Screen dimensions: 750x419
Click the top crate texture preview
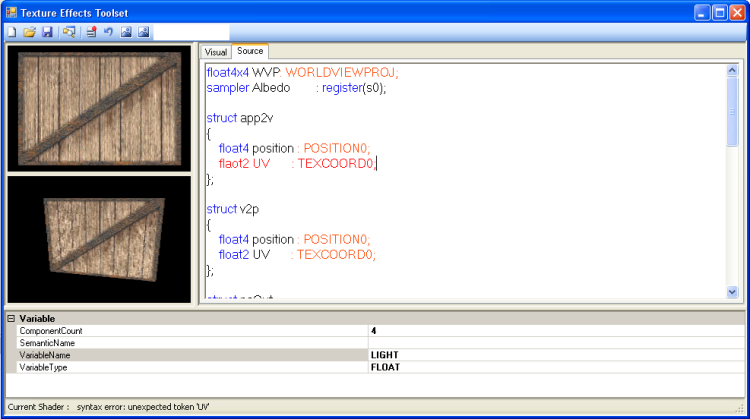pos(98,108)
